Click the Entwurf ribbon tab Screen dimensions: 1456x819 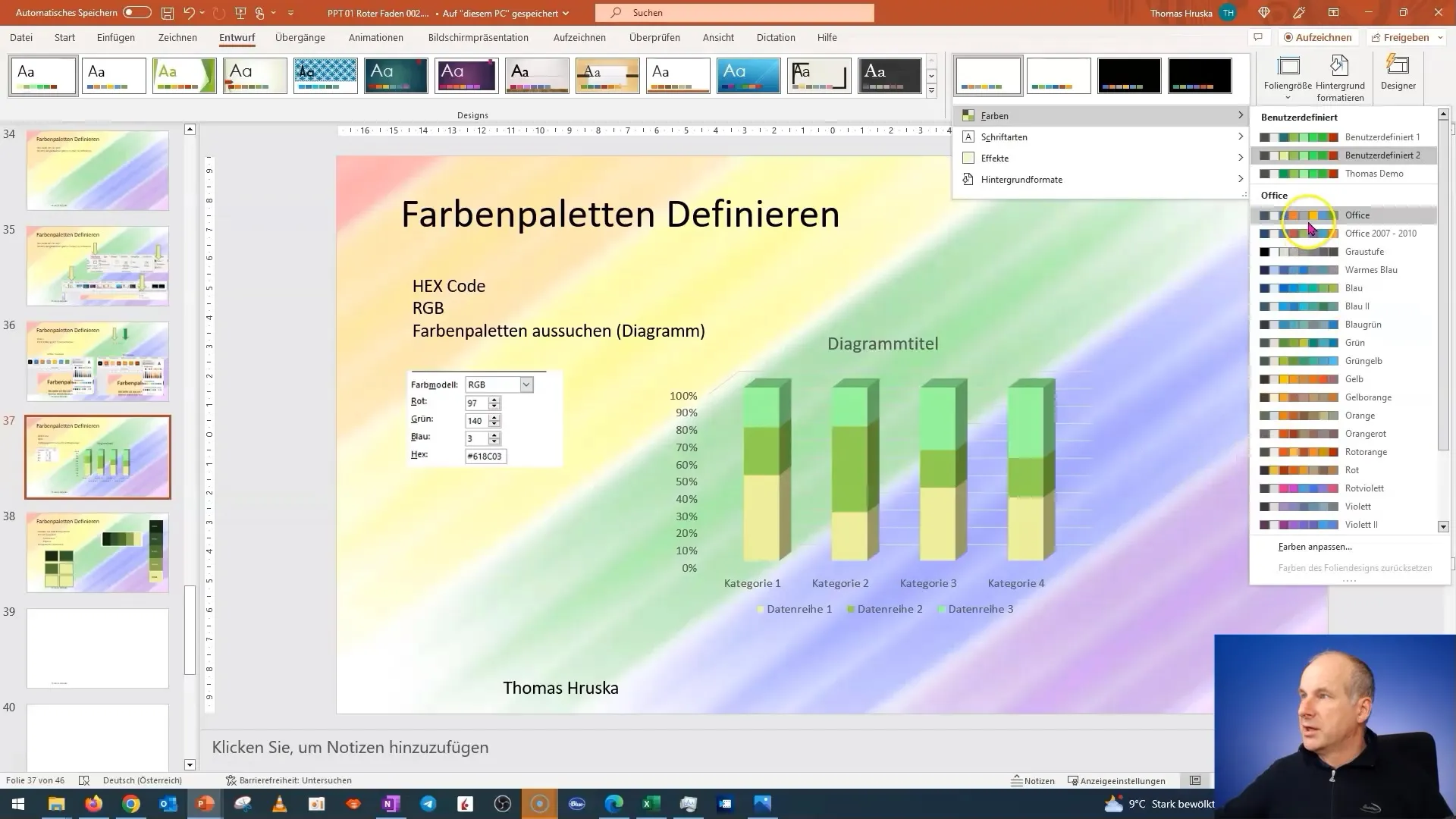pyautogui.click(x=236, y=38)
